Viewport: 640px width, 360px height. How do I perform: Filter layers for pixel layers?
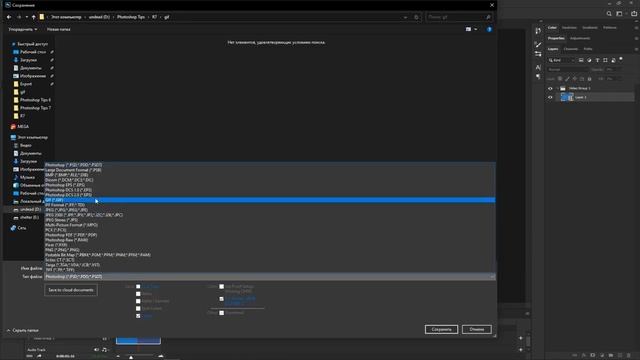pos(581,60)
